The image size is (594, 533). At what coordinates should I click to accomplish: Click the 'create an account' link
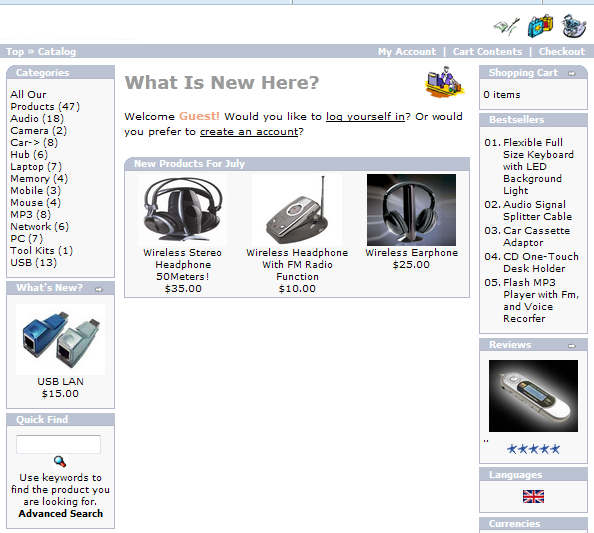tap(249, 131)
